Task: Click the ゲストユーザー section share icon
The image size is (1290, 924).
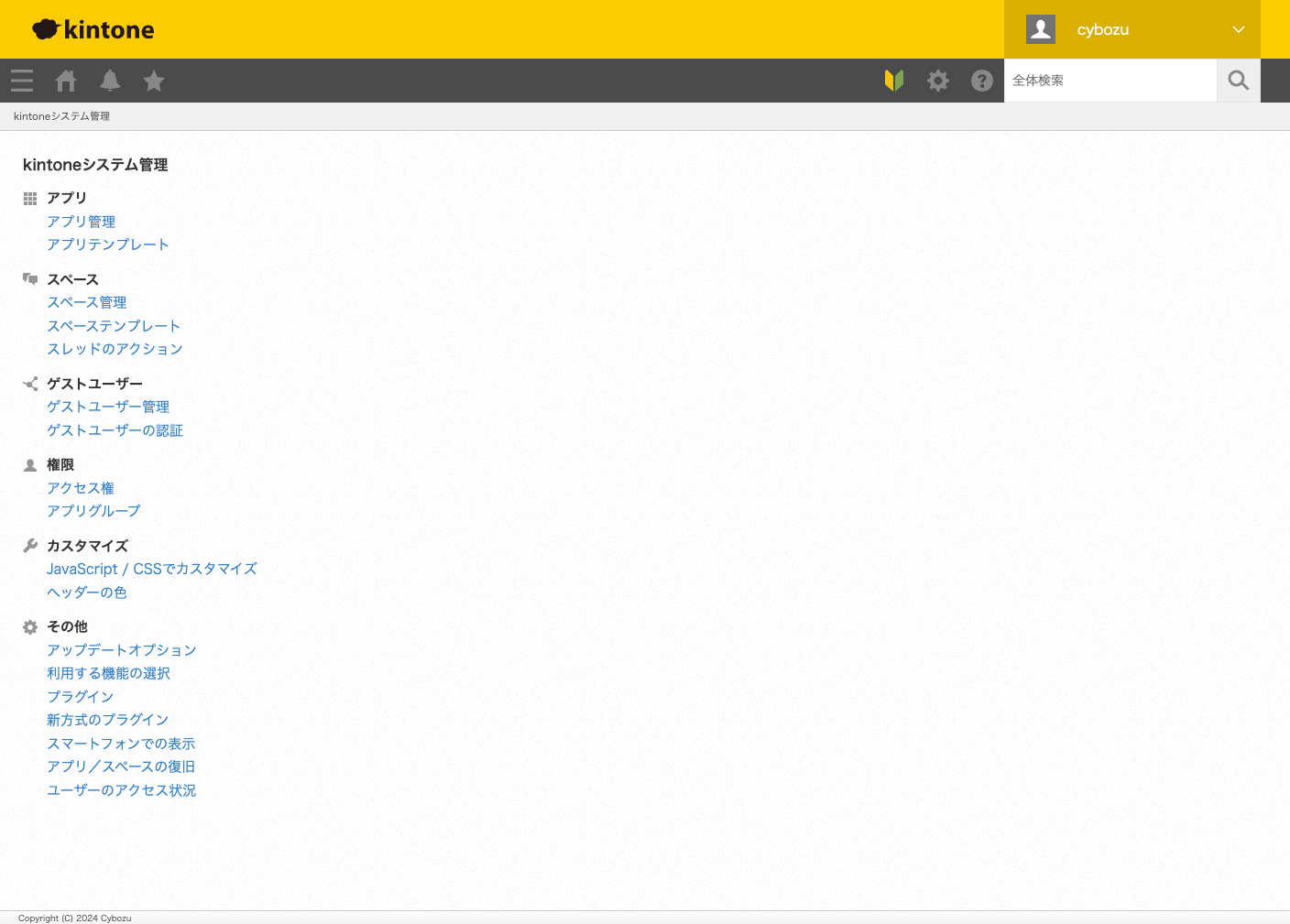Action: click(x=30, y=384)
